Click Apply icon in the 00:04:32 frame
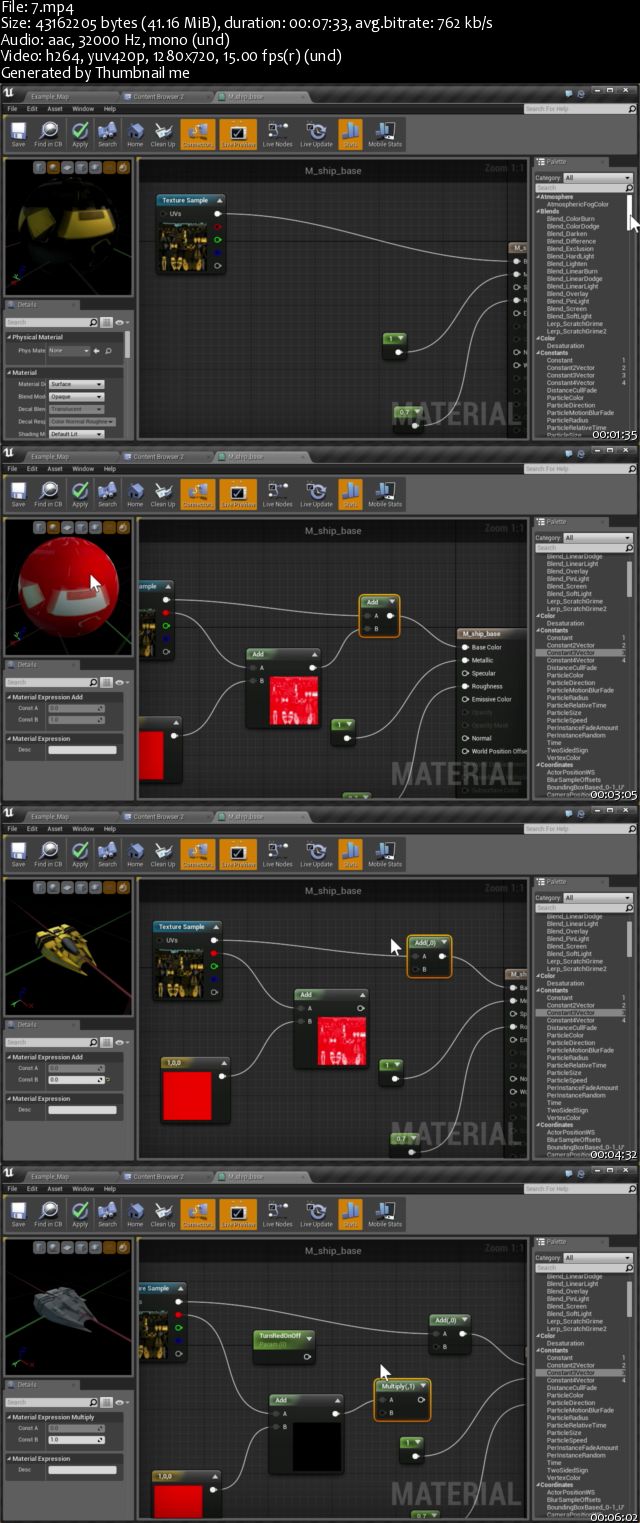Image resolution: width=640 pixels, height=1523 pixels. coord(80,853)
